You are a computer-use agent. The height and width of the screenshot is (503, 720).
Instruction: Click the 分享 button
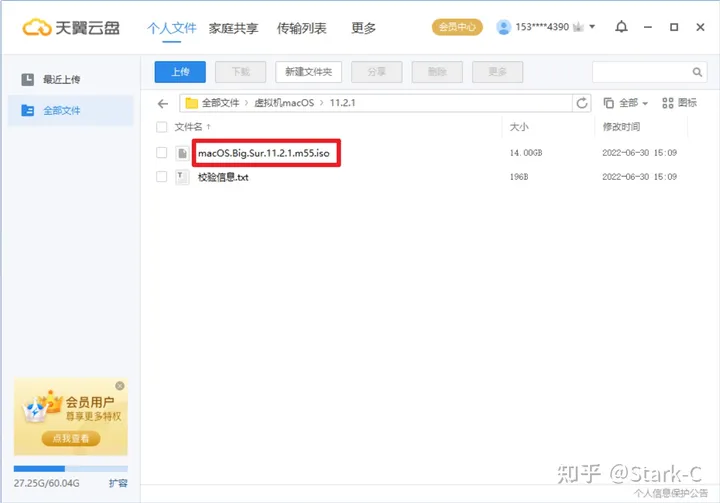click(x=377, y=72)
